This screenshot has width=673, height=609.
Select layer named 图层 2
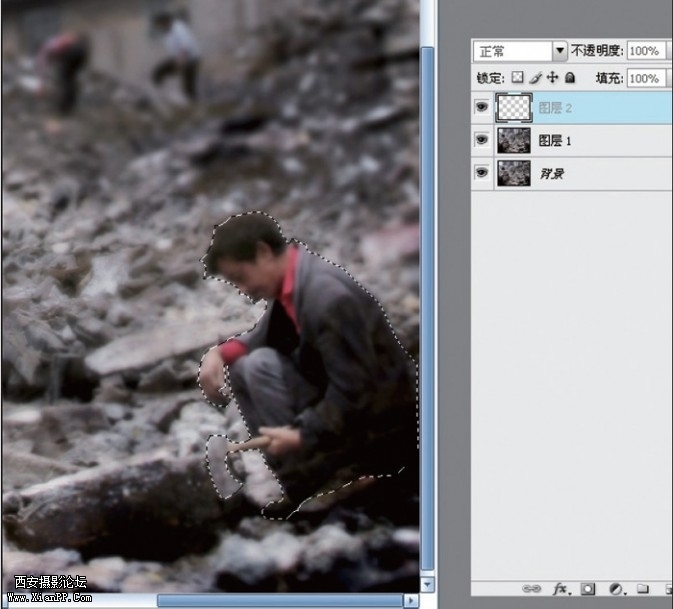pos(555,108)
